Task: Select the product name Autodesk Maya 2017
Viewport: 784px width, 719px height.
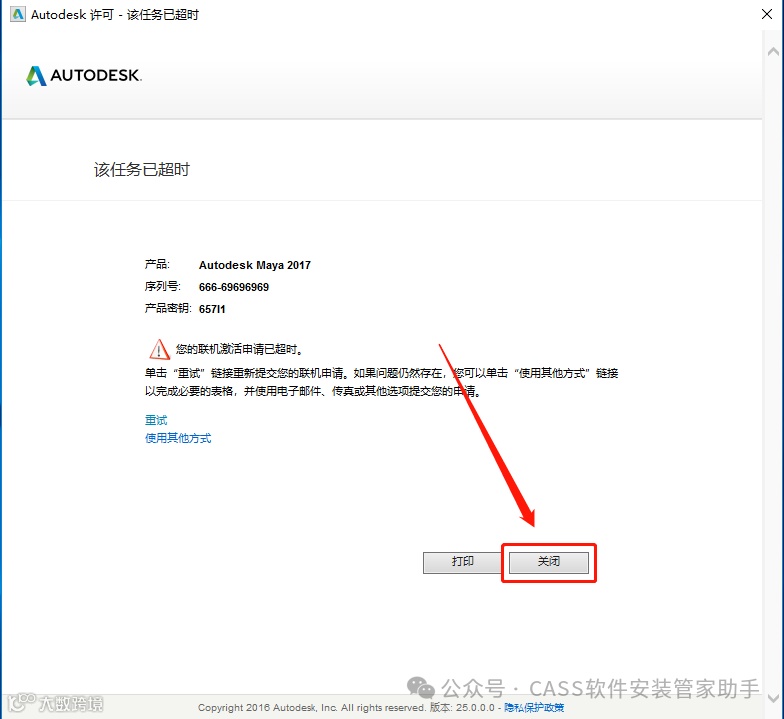Action: pyautogui.click(x=254, y=265)
